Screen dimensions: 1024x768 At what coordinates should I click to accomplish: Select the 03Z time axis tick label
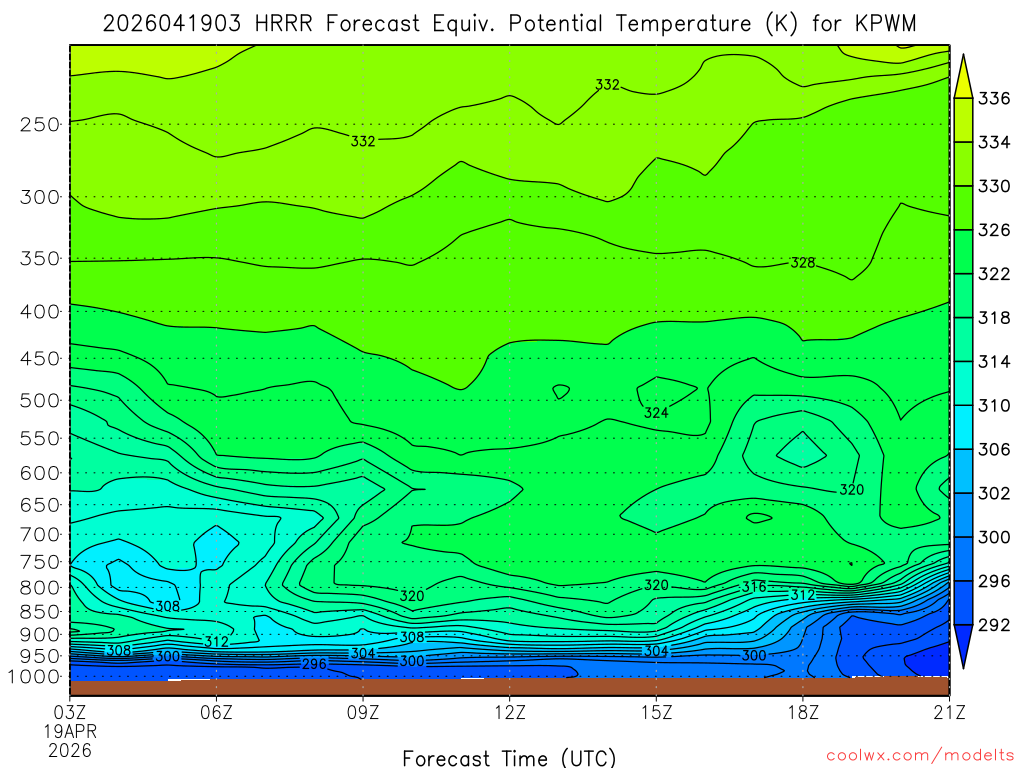point(70,712)
